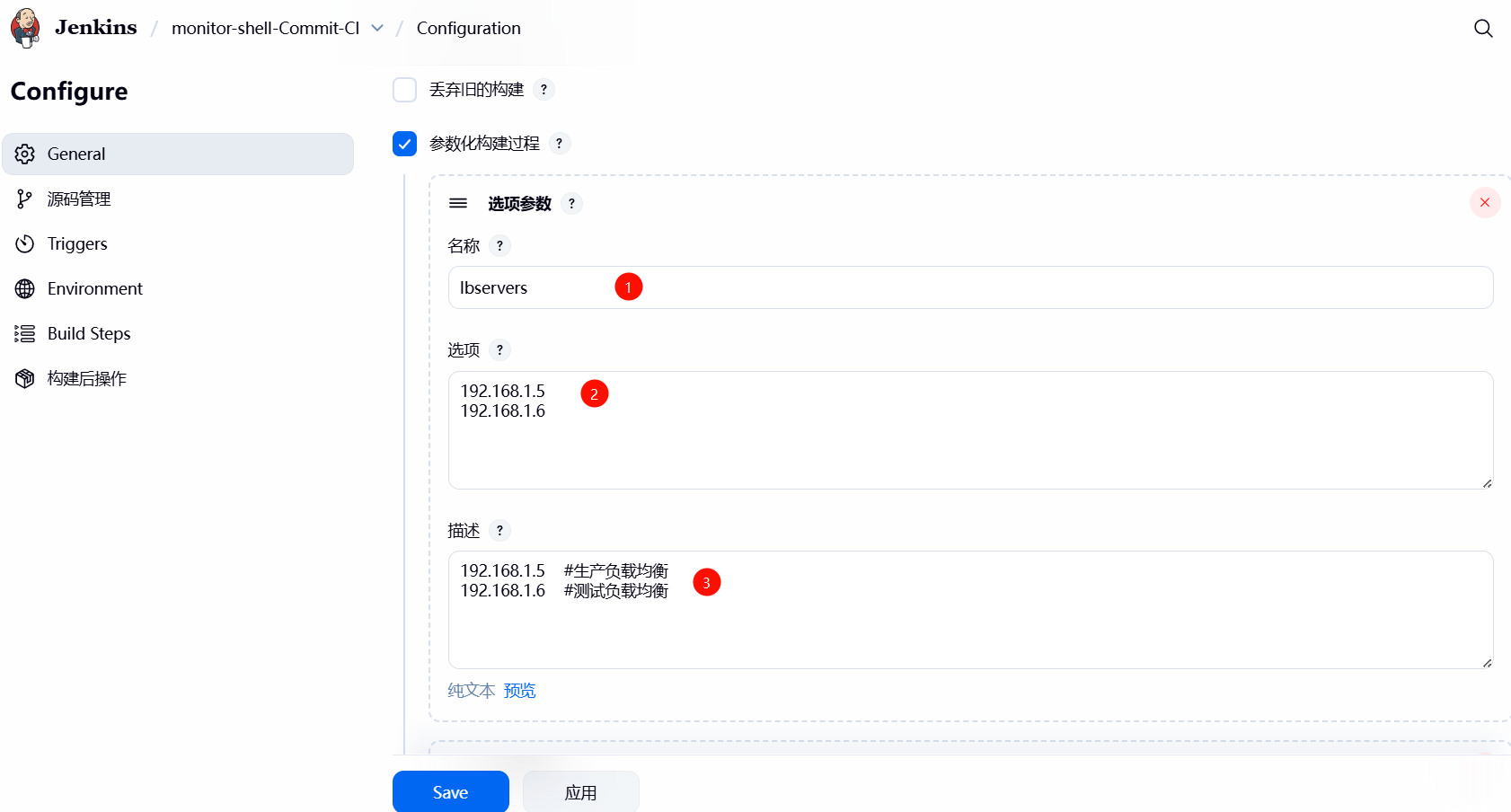The height and width of the screenshot is (812, 1511).
Task: Click the 应用 apply button
Action: point(580,792)
